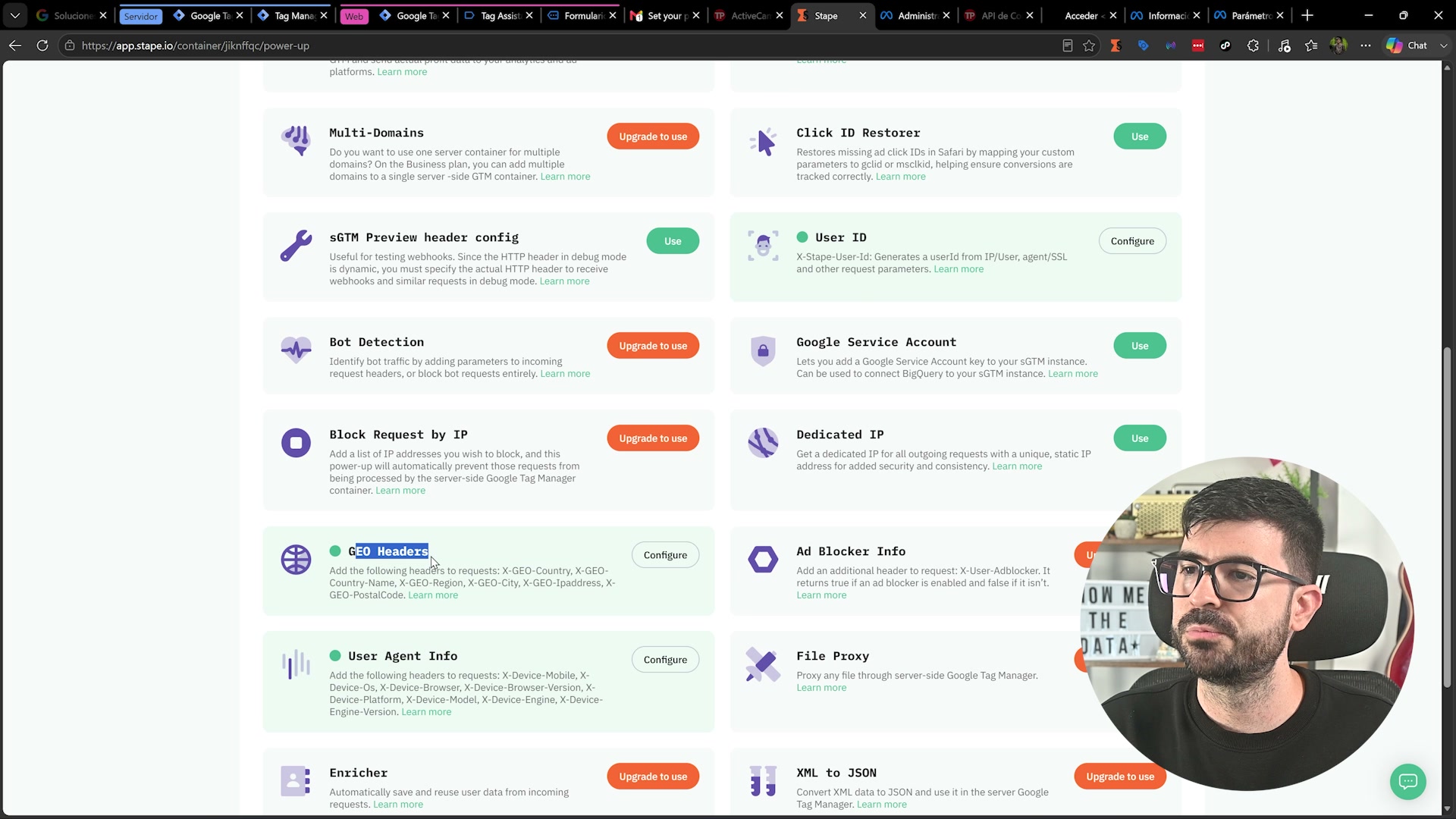Open Learn more link for User Agent Info

pyautogui.click(x=426, y=712)
